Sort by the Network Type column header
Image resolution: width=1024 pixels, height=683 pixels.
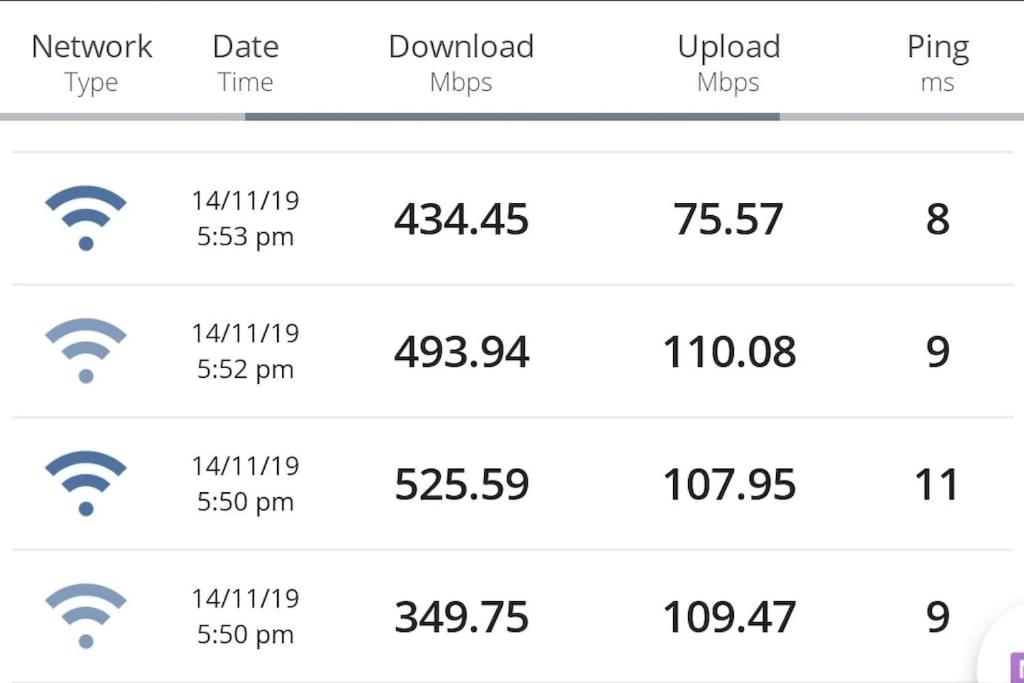(x=91, y=62)
